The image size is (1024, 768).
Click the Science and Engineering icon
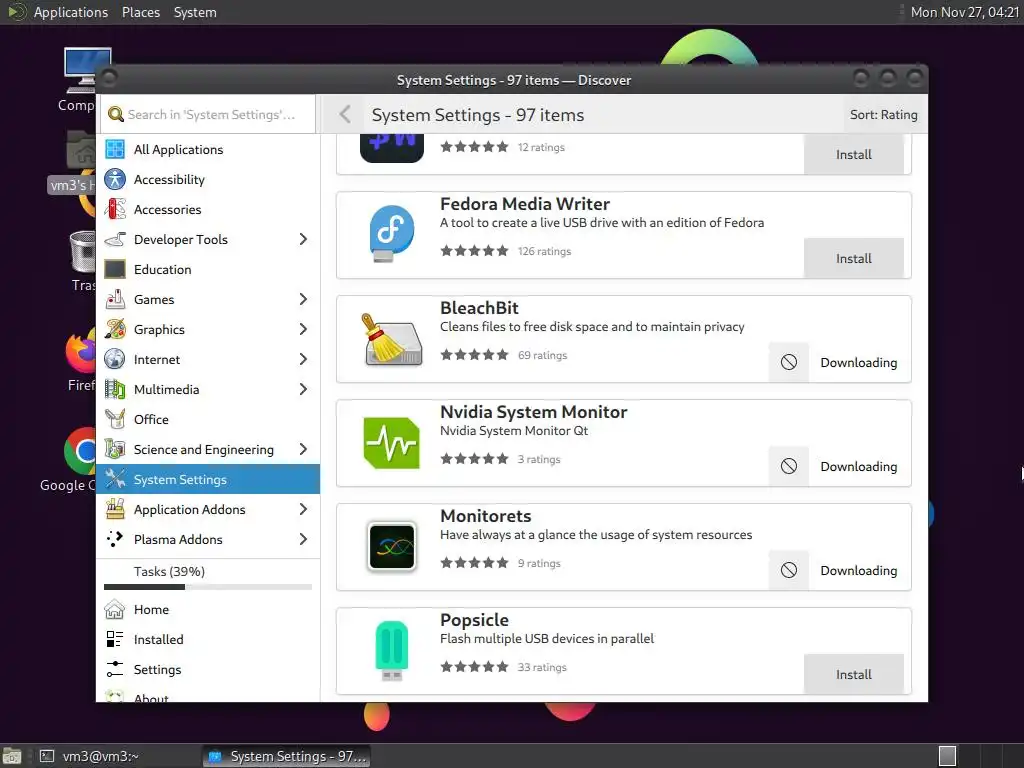(x=115, y=449)
